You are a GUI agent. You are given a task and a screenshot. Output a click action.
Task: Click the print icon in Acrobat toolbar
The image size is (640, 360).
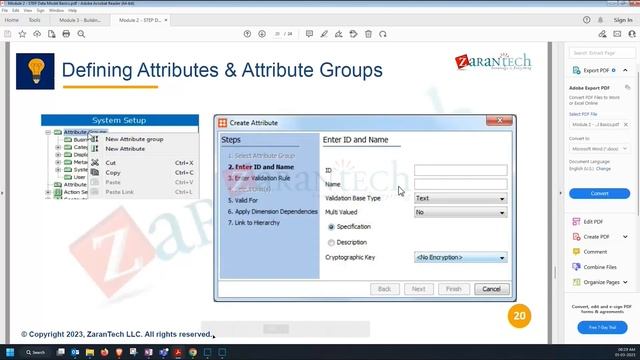66,34
